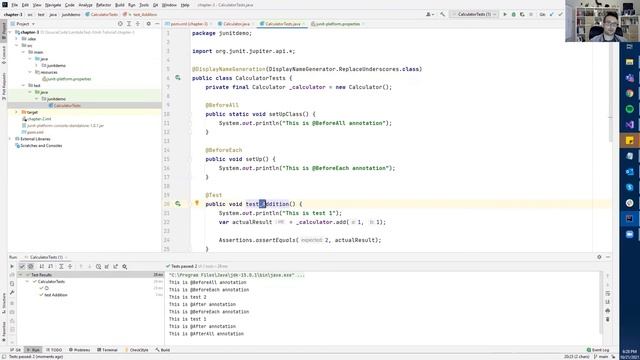The image size is (640, 360).
Task: Click sort alphabetically icon in test toolbar
Action: [x=42, y=267]
